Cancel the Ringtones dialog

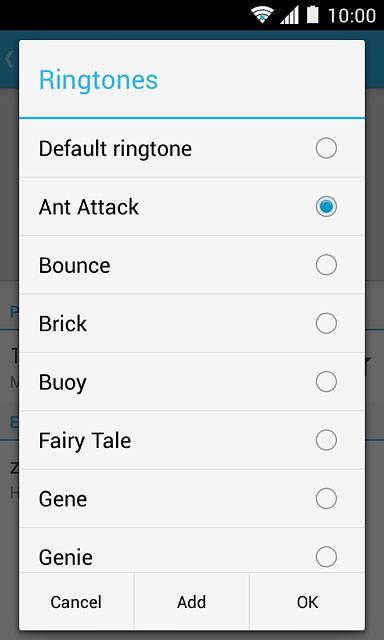[76, 602]
